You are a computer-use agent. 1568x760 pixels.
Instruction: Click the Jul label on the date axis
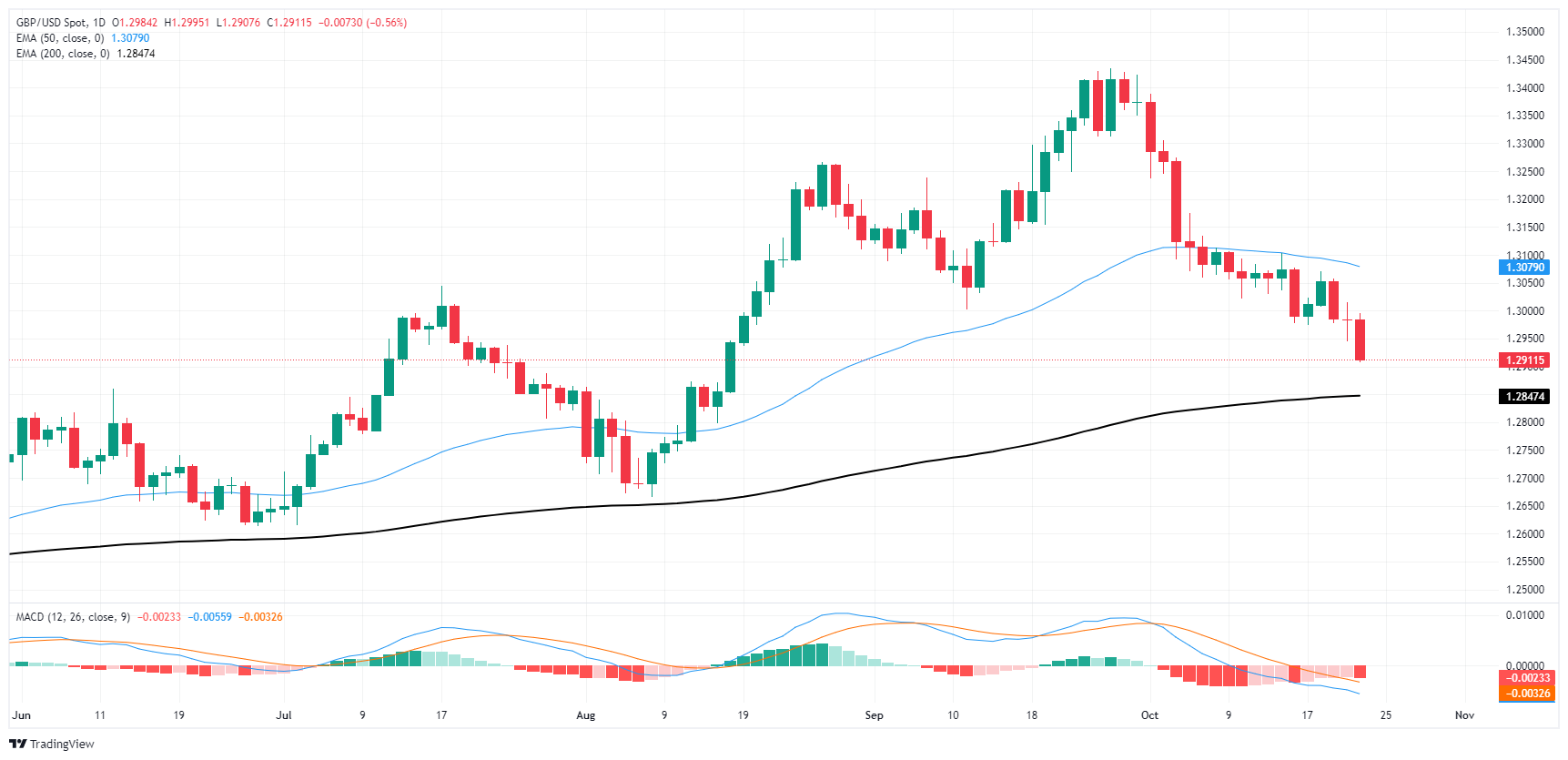[x=284, y=715]
